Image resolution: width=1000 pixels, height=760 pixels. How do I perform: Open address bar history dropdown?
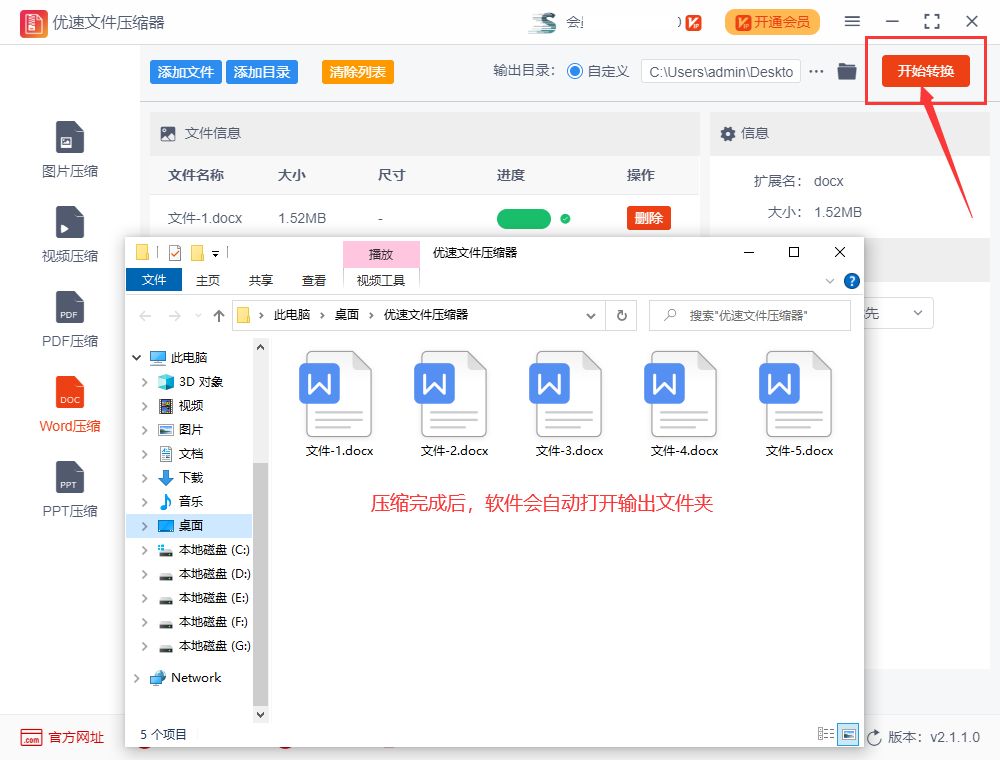tap(591, 316)
